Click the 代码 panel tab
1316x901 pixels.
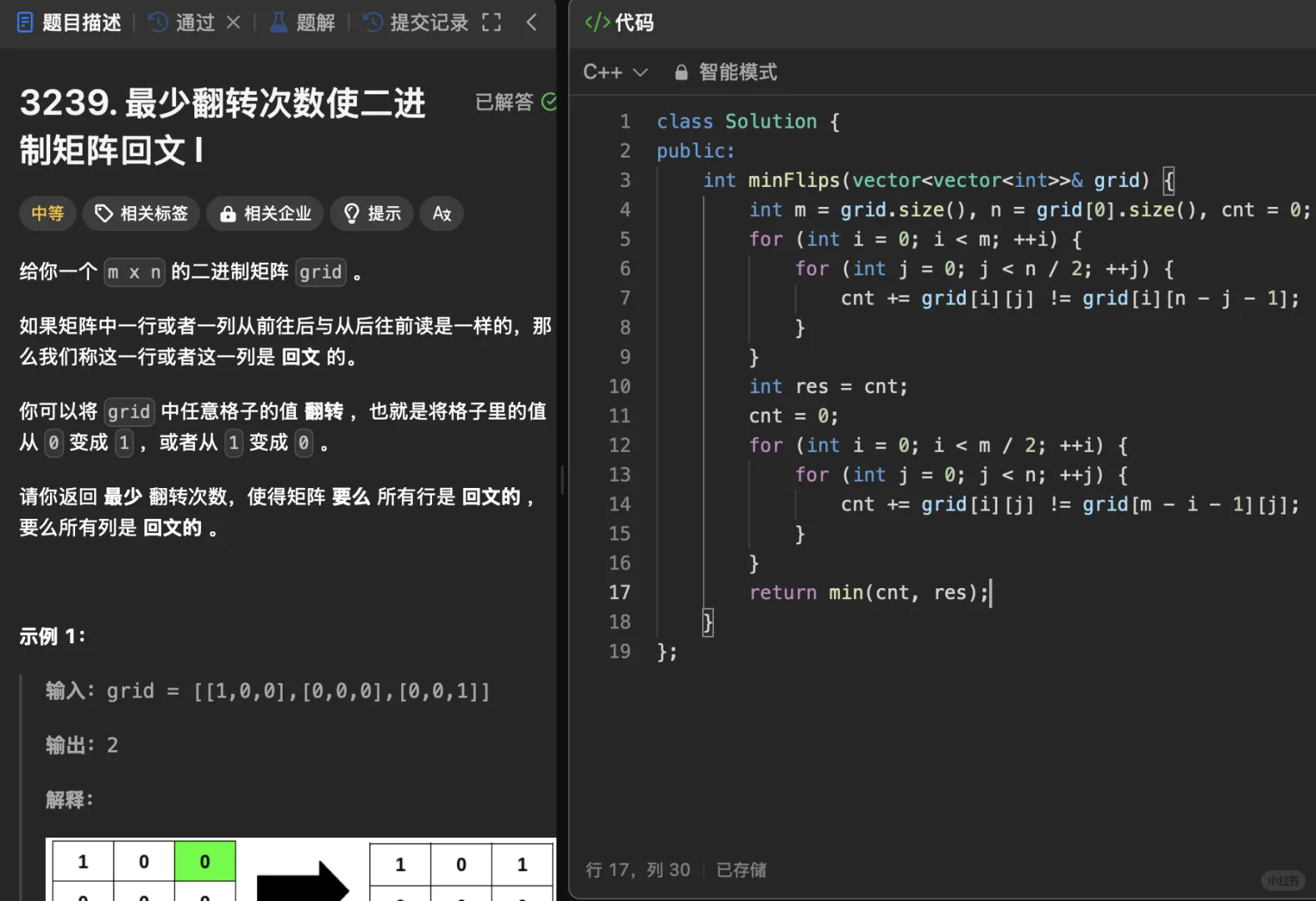(620, 23)
